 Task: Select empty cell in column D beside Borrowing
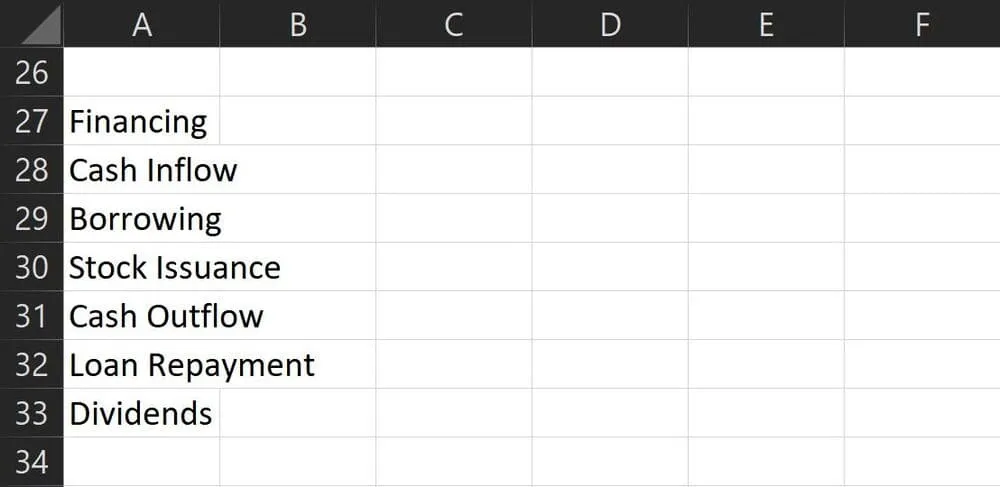tap(610, 218)
